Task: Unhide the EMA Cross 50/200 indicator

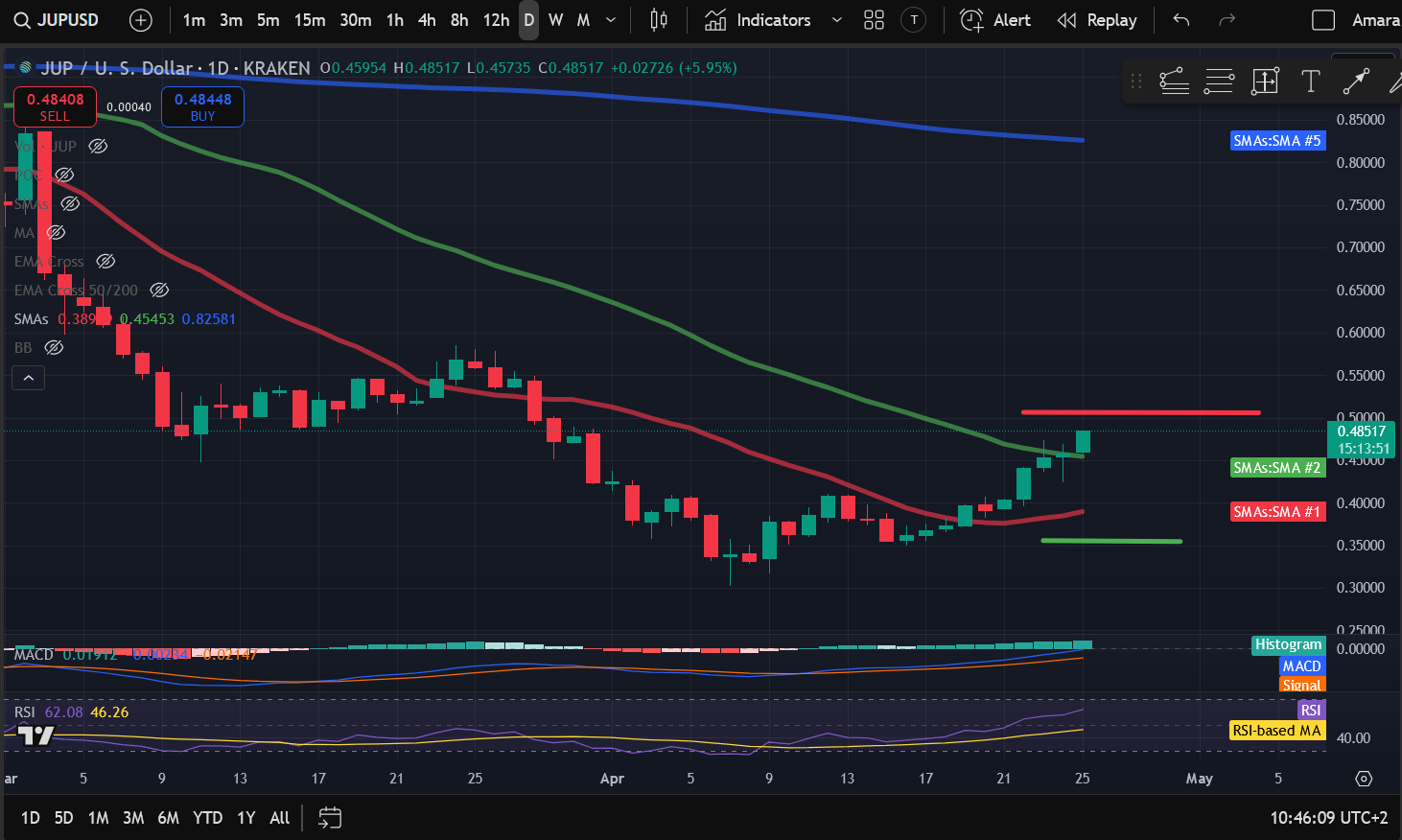Action: click(x=160, y=290)
